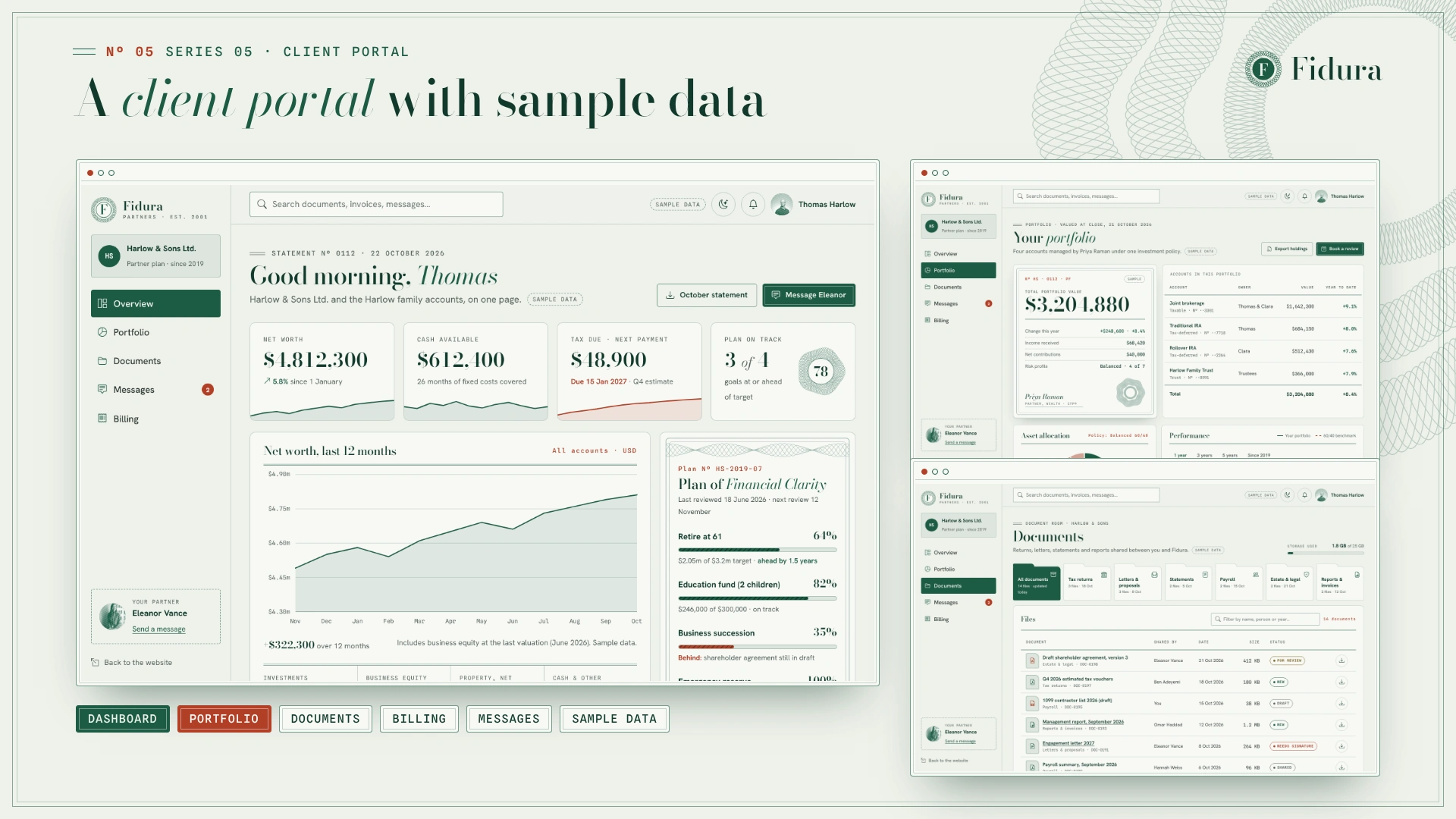Click Export holdings in the portfolio window
Screen dimensions: 1456x819
[1287, 249]
